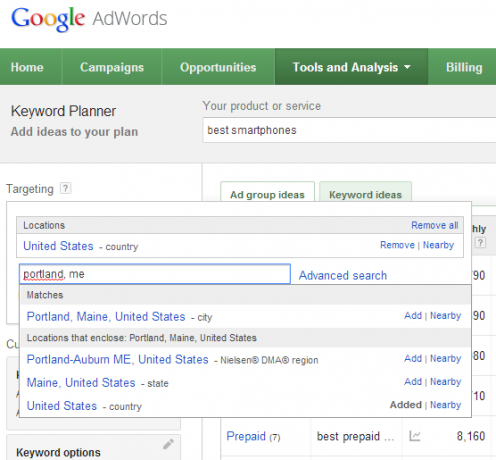Open the Campaigns tab
This screenshot has width=496, height=460.
click(x=112, y=67)
